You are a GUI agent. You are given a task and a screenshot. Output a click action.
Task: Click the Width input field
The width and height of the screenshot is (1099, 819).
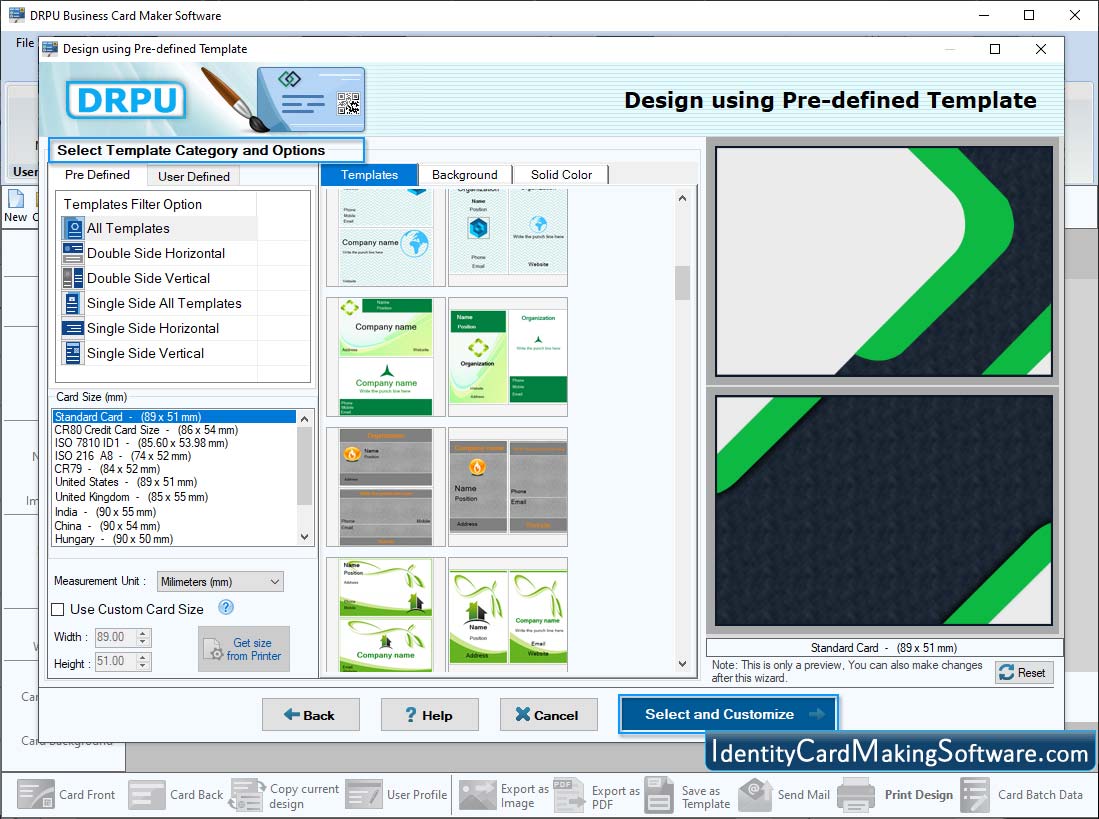[116, 637]
